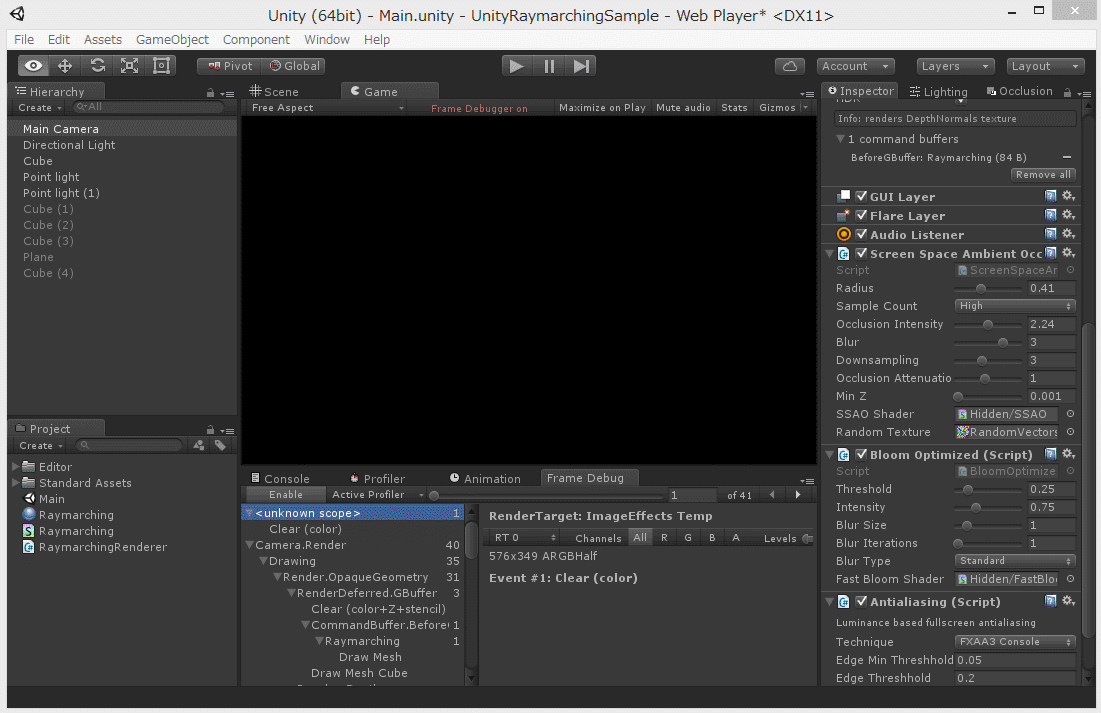This screenshot has height=713, width=1101.
Task: Adjust the Bloom Threshold slider
Action: [988, 489]
